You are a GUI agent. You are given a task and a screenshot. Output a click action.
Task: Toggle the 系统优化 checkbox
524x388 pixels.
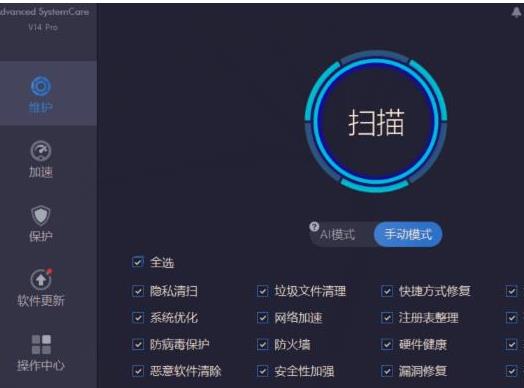click(x=138, y=317)
